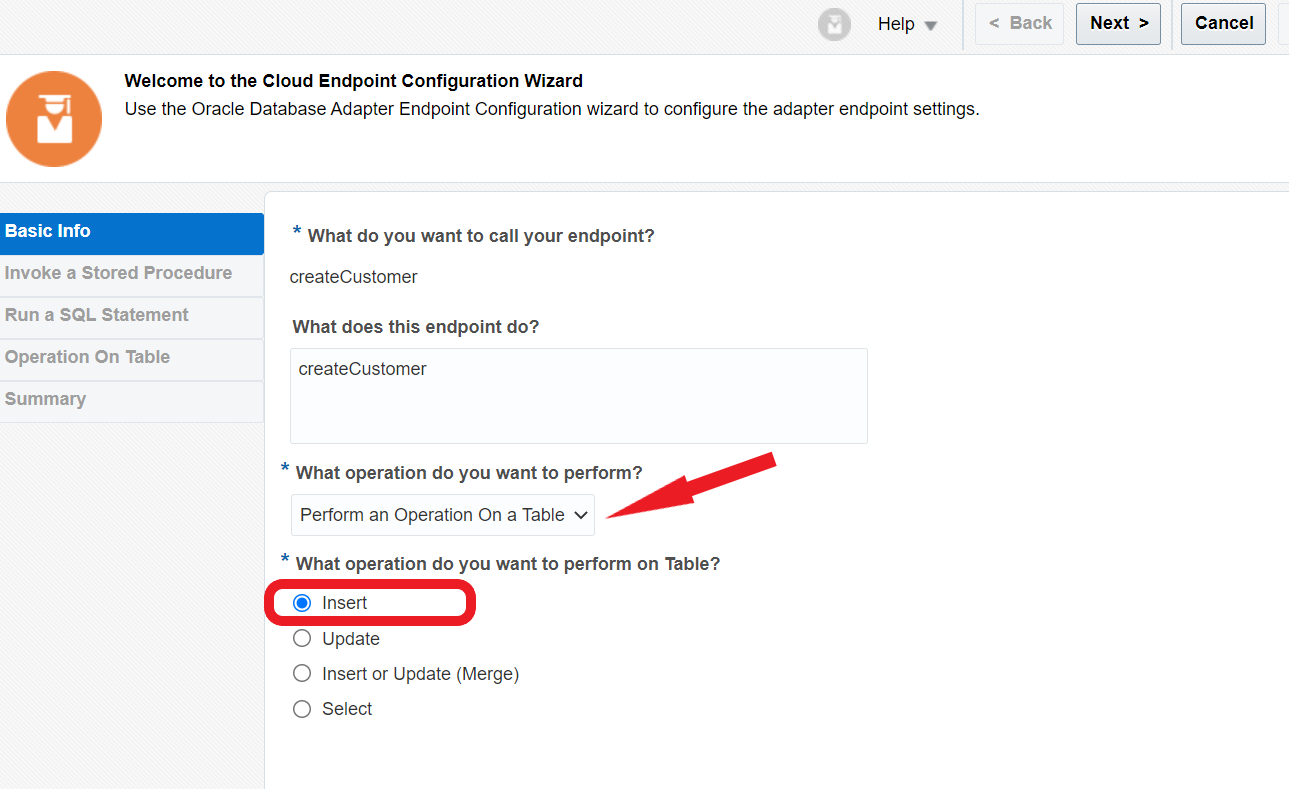The height and width of the screenshot is (789, 1289).
Task: Go to Operation On Table step
Action: pyautogui.click(x=131, y=358)
